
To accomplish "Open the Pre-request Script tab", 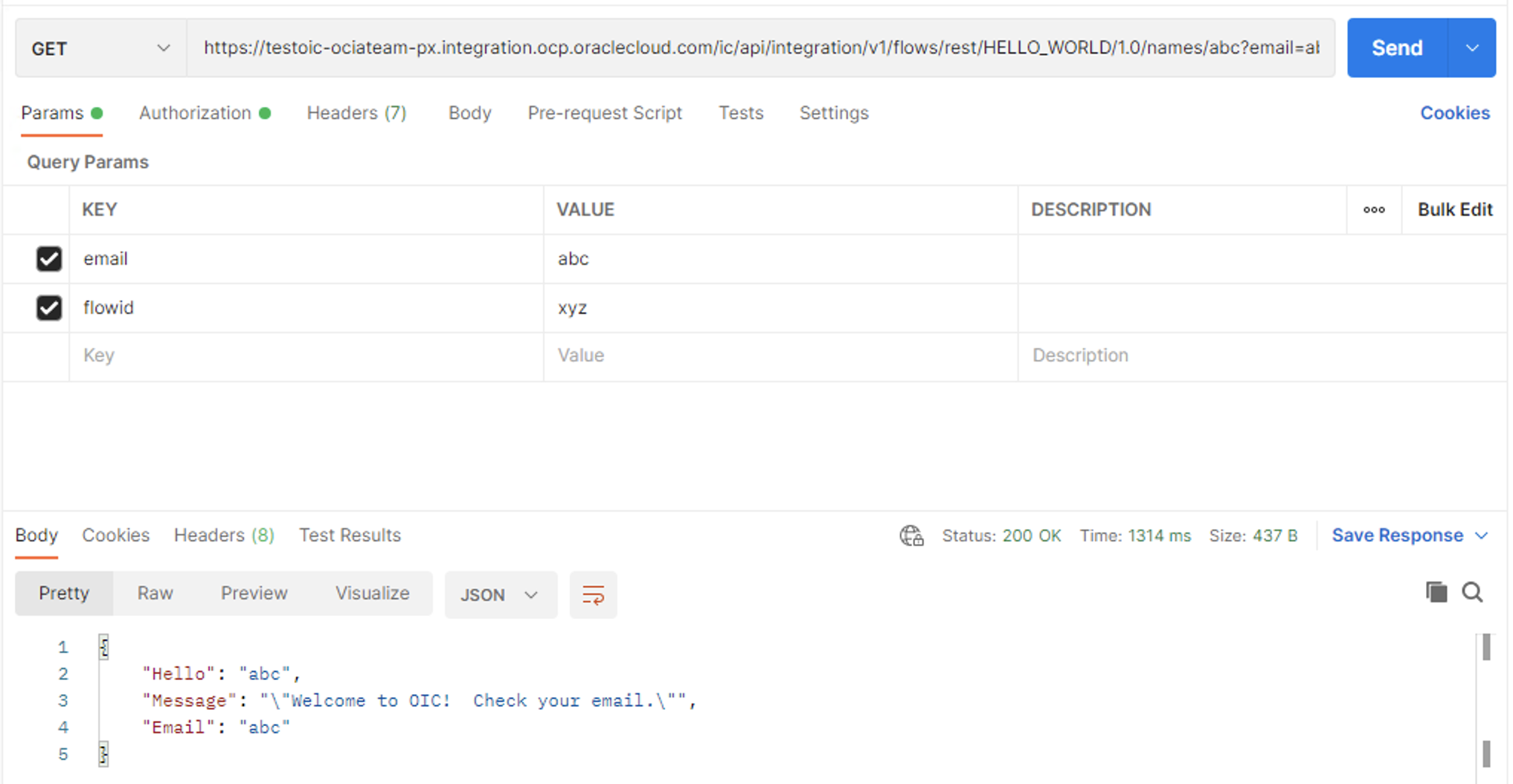I will (604, 113).
